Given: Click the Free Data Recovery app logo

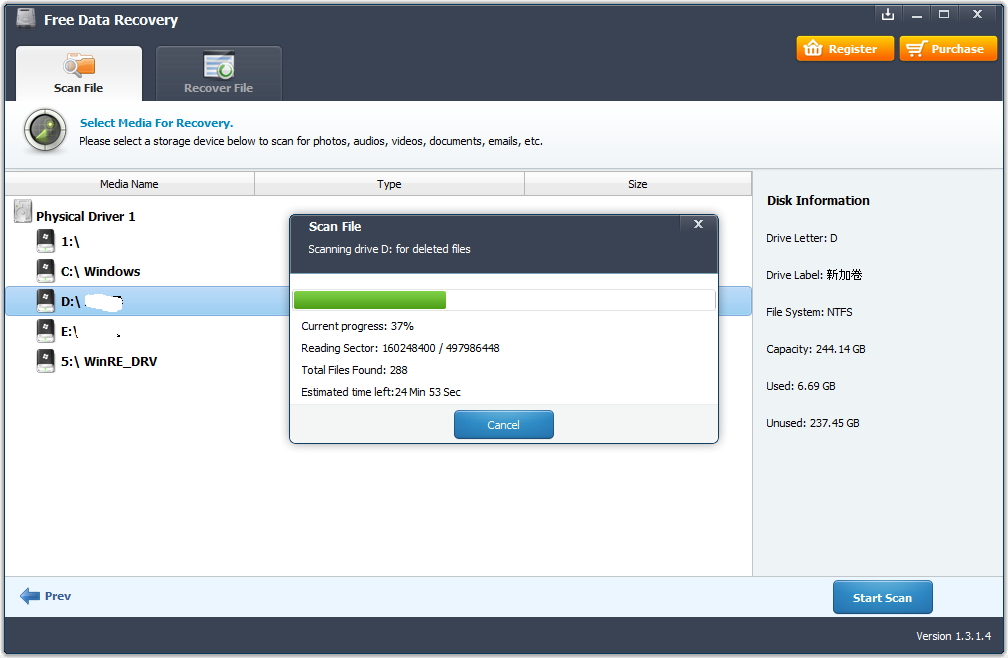Looking at the screenshot, I should 26,18.
